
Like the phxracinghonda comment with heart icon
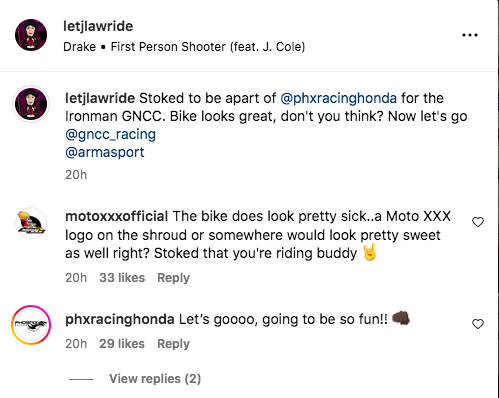[x=478, y=324]
